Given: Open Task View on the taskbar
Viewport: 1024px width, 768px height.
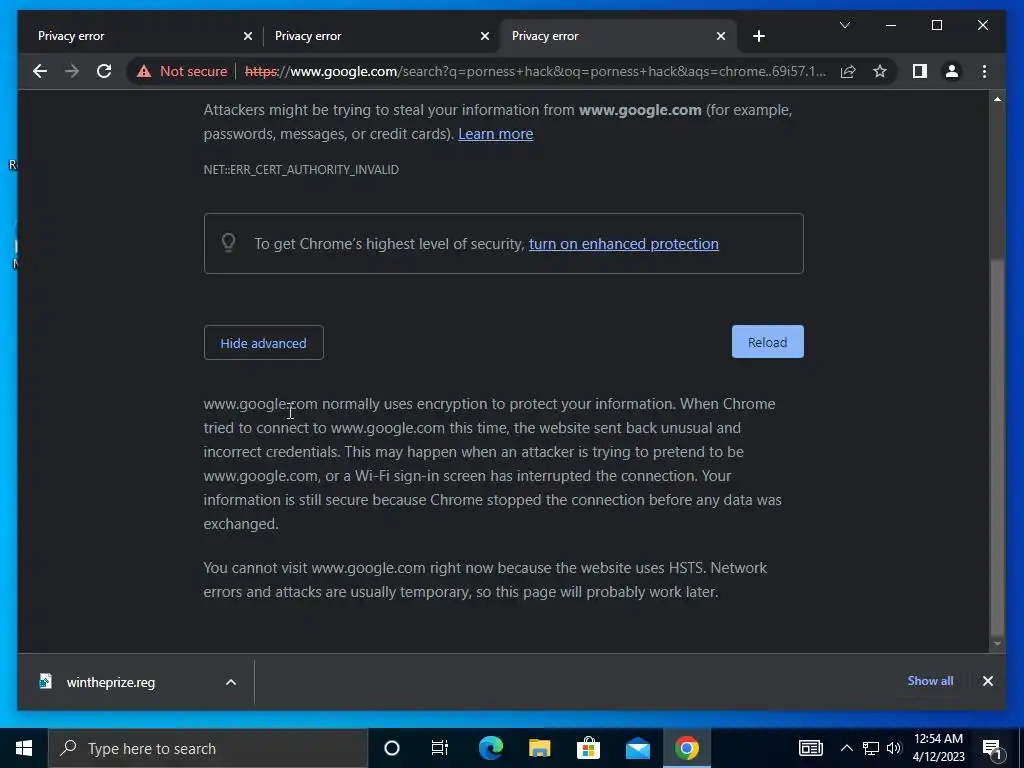Looking at the screenshot, I should (x=440, y=748).
